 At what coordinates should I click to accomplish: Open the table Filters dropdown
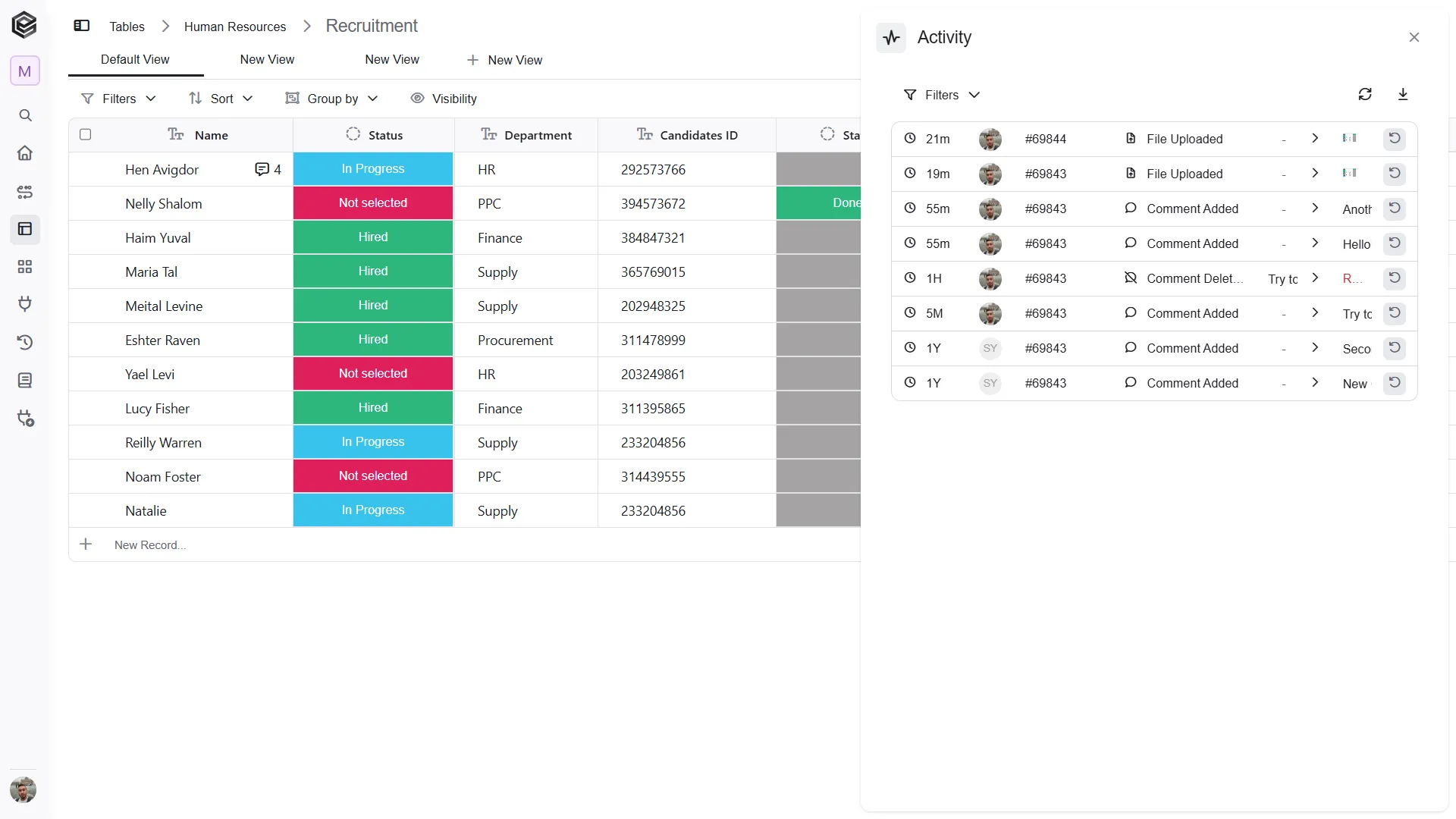(x=118, y=99)
